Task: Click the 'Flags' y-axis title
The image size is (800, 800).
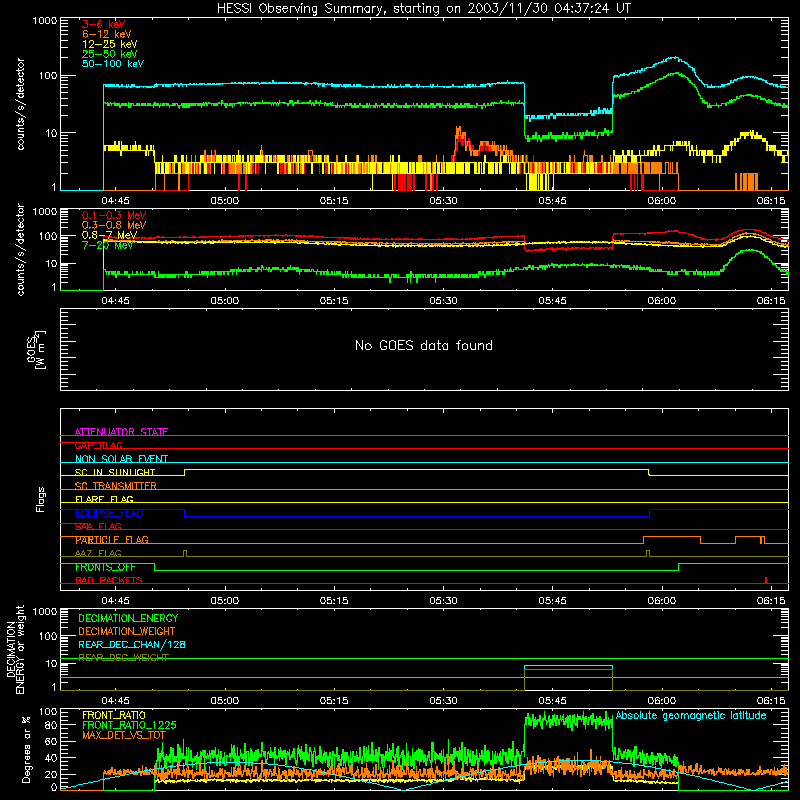Action: 40,499
